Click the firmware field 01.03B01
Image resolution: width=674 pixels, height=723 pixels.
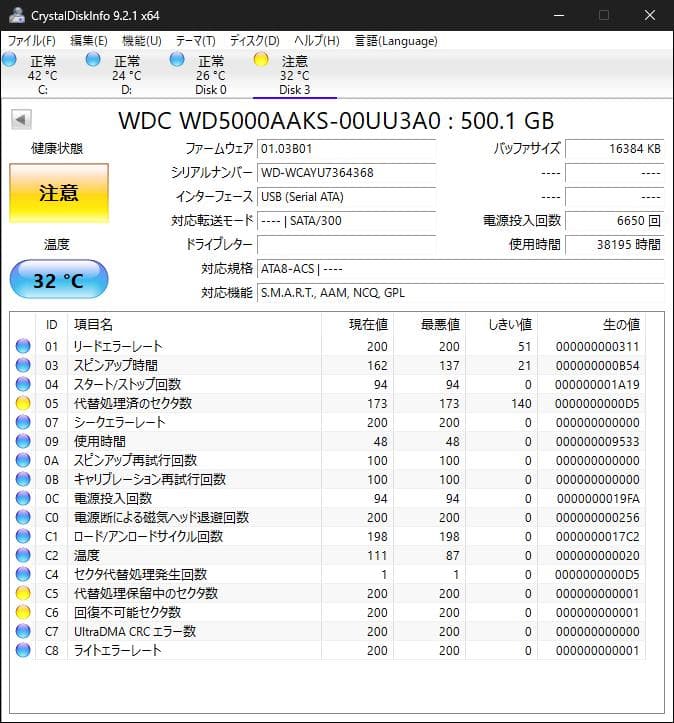[346, 149]
